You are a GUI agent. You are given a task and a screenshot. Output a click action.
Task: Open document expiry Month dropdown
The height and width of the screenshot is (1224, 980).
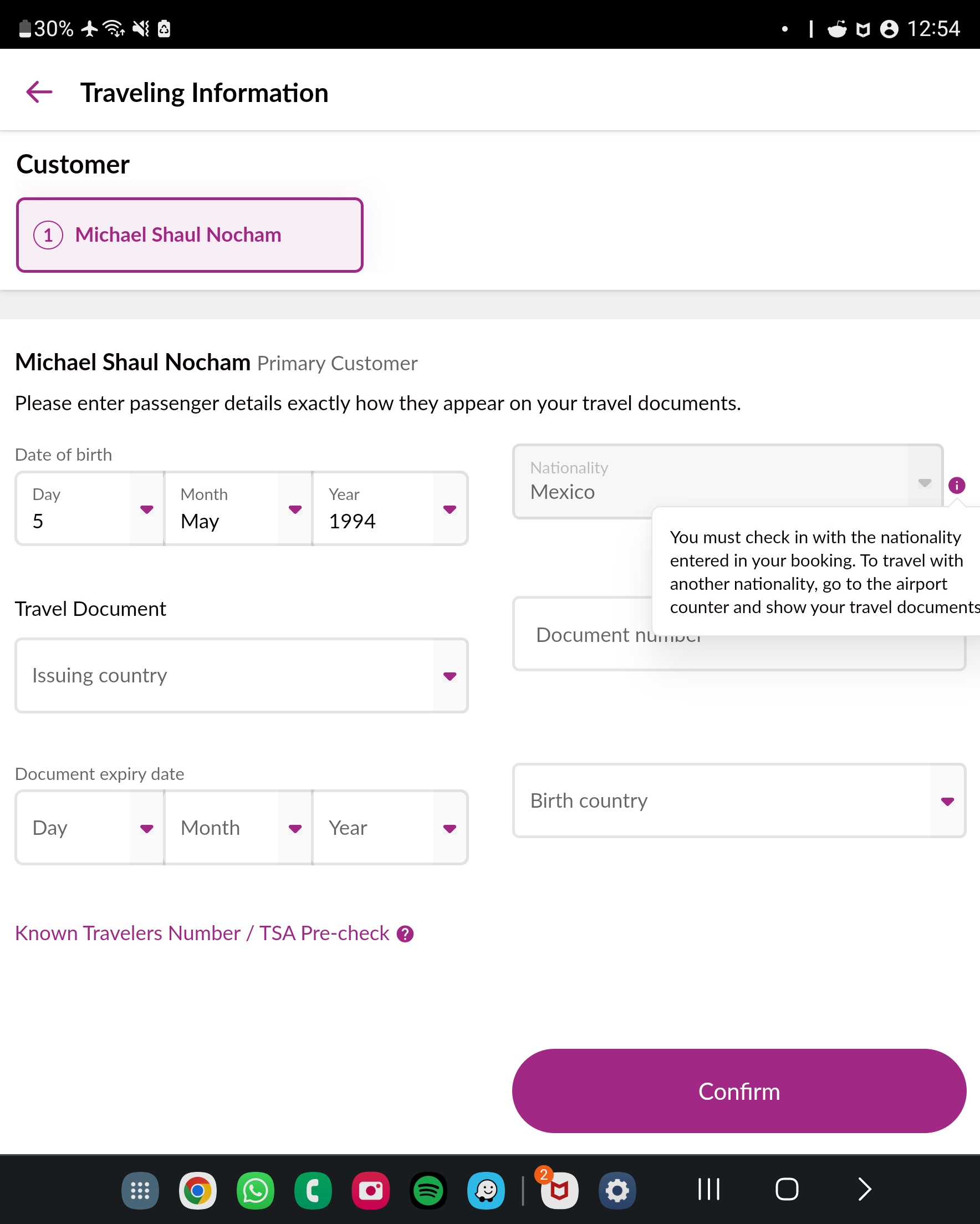(238, 828)
